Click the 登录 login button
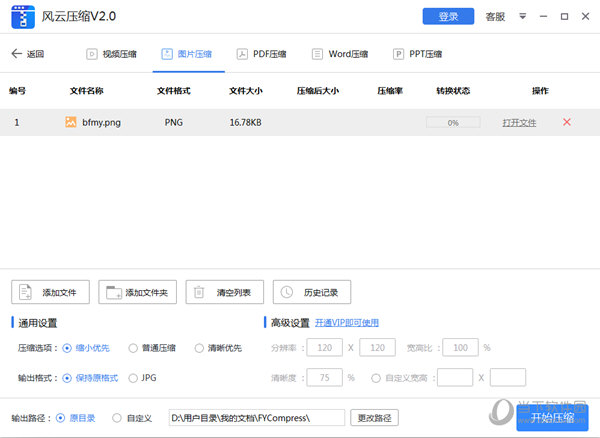Screen dimensions: 600x438 coord(448,16)
